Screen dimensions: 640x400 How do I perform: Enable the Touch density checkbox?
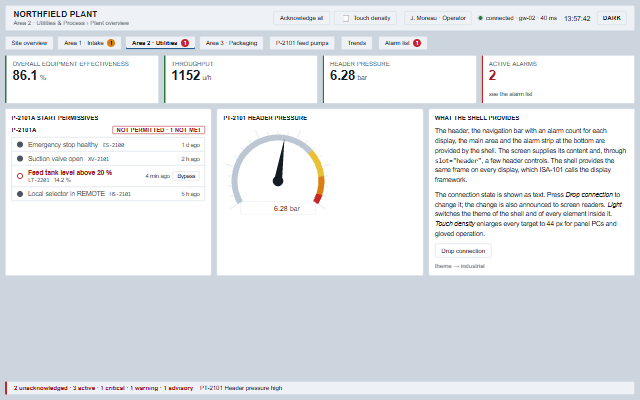[346, 18]
